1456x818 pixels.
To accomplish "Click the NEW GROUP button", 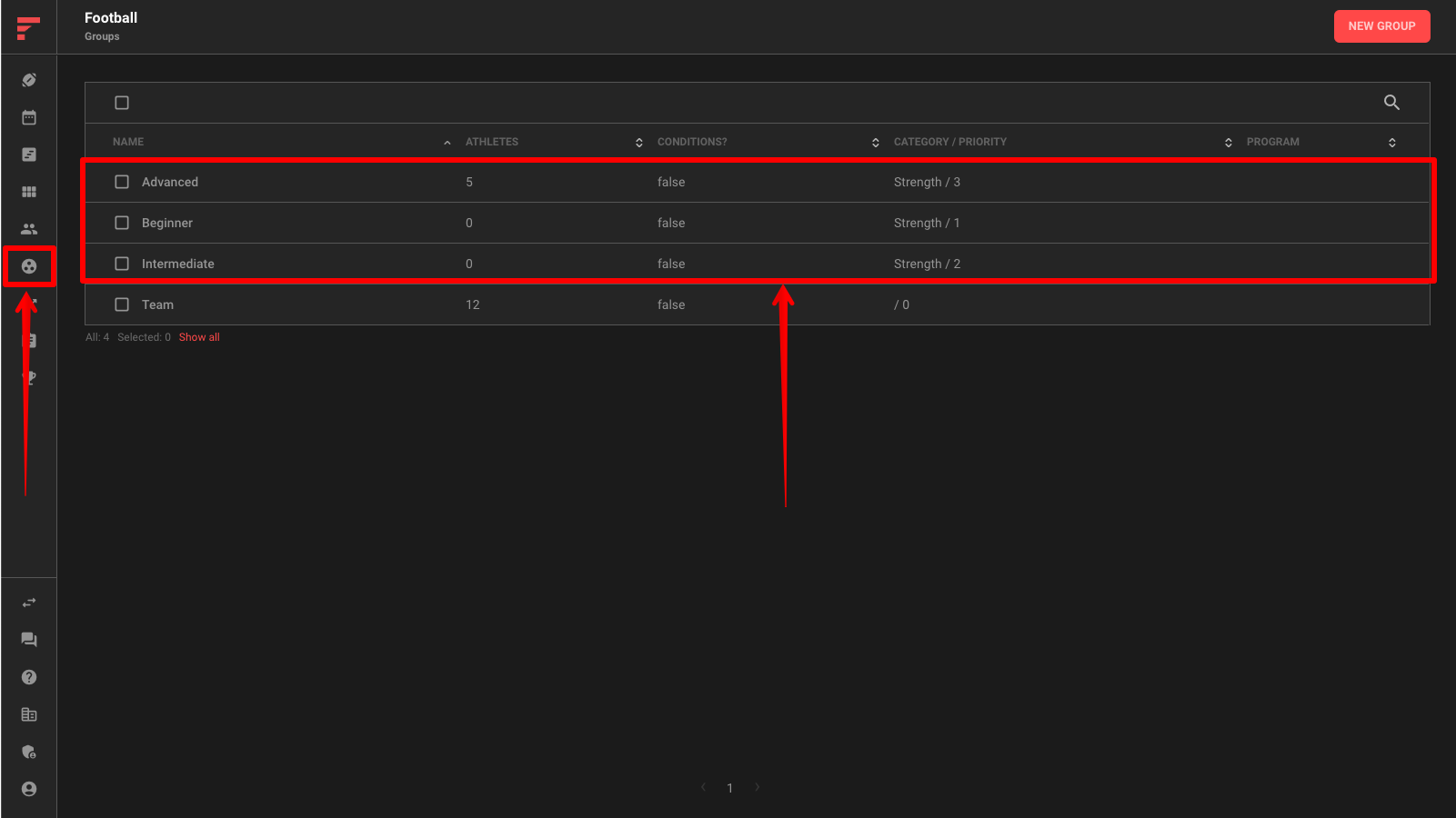I will (1381, 26).
